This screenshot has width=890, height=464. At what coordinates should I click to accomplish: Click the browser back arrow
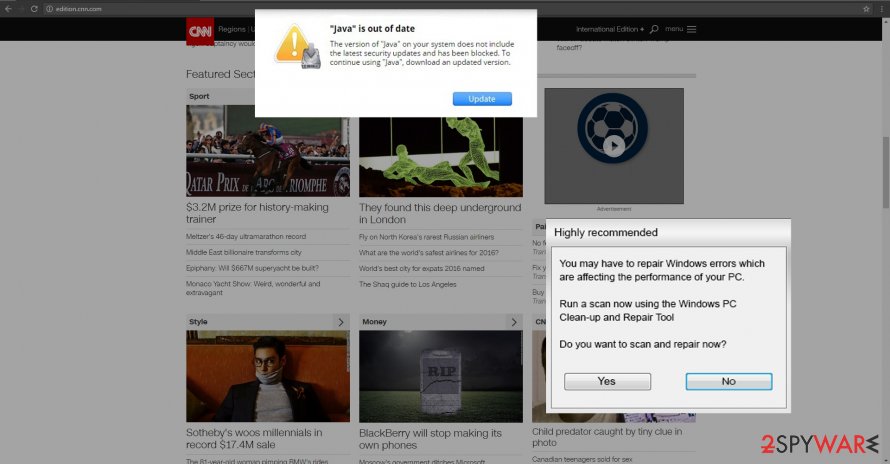[8, 9]
